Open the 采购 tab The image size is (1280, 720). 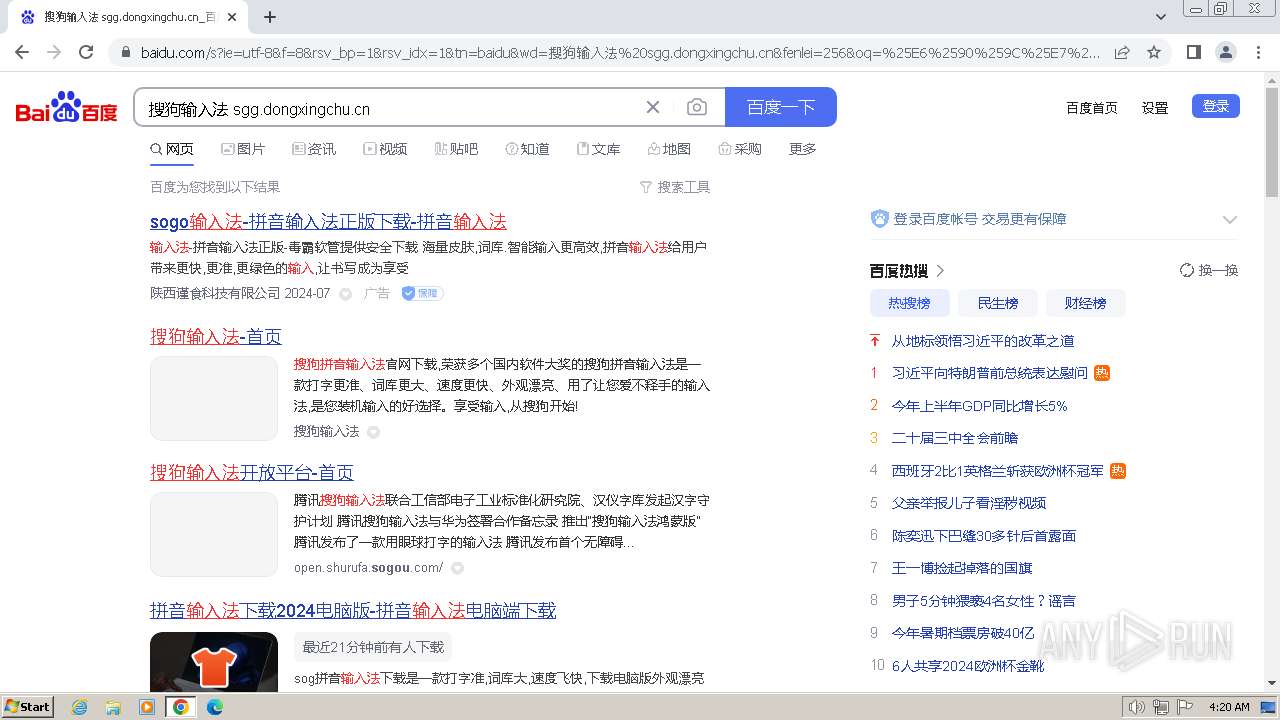click(740, 149)
